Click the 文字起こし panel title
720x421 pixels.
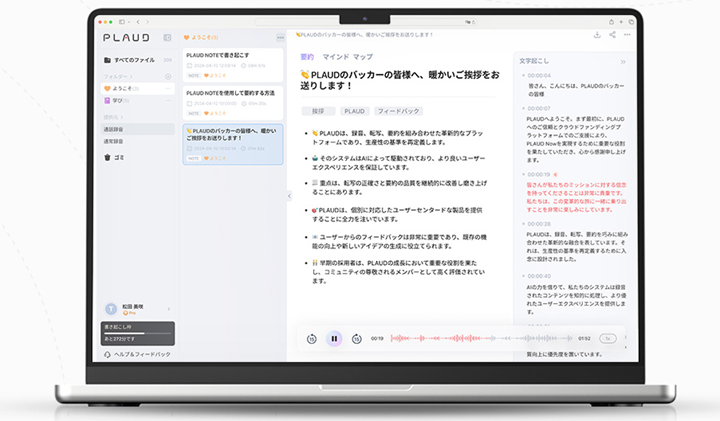(534, 61)
